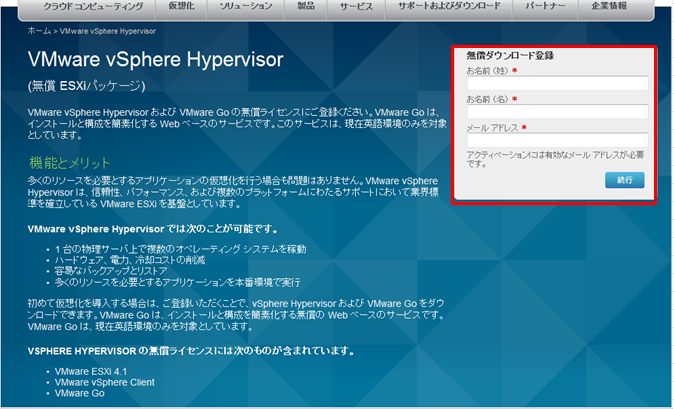This screenshot has height=409, width=674.
Task: Click the では次のことが可能です bold heading
Action: tap(153, 229)
